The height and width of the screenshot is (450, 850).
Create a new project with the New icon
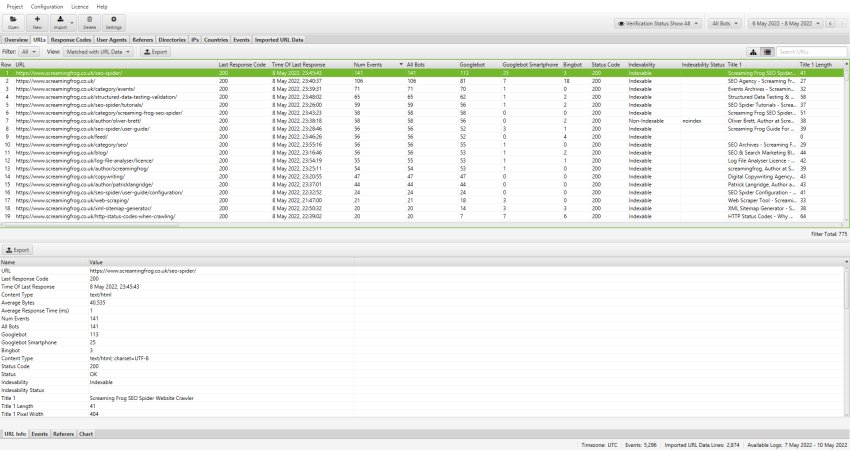click(x=37, y=23)
